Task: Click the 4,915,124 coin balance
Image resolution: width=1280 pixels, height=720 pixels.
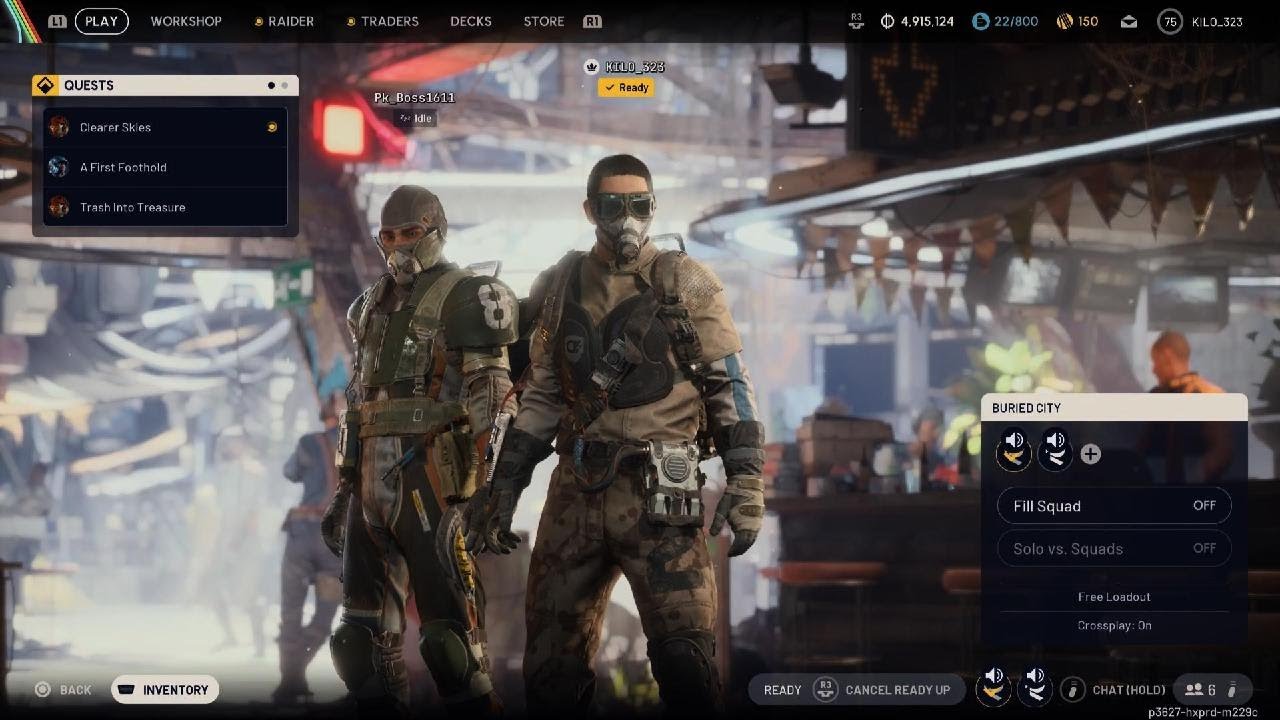Action: [927, 21]
